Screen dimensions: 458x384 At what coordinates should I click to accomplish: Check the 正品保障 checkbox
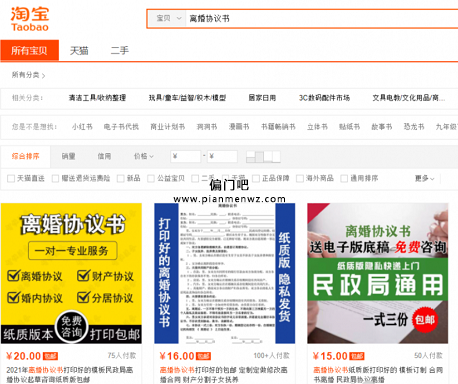256,179
